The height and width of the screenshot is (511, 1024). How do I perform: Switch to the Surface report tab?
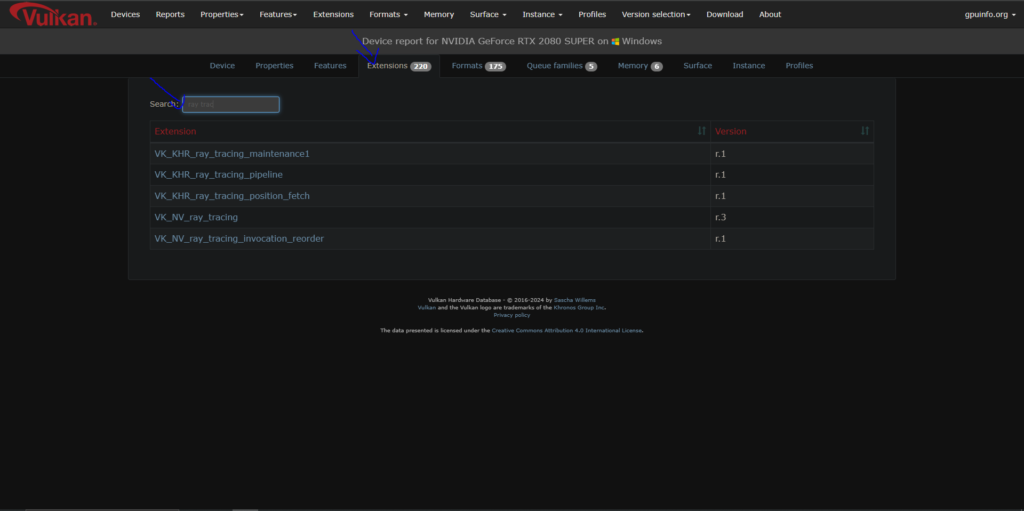pyautogui.click(x=698, y=66)
